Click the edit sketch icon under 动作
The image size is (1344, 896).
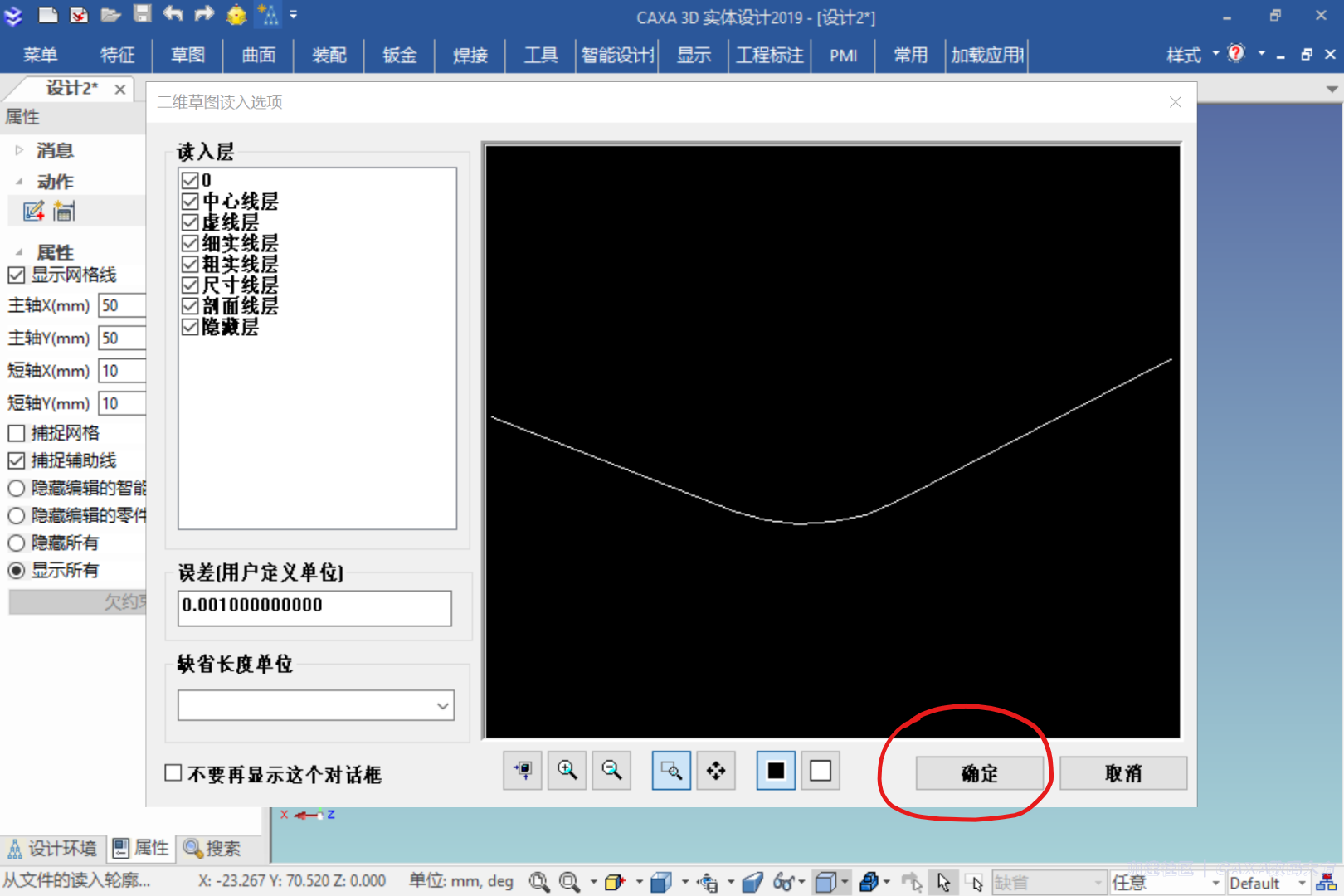tap(34, 212)
